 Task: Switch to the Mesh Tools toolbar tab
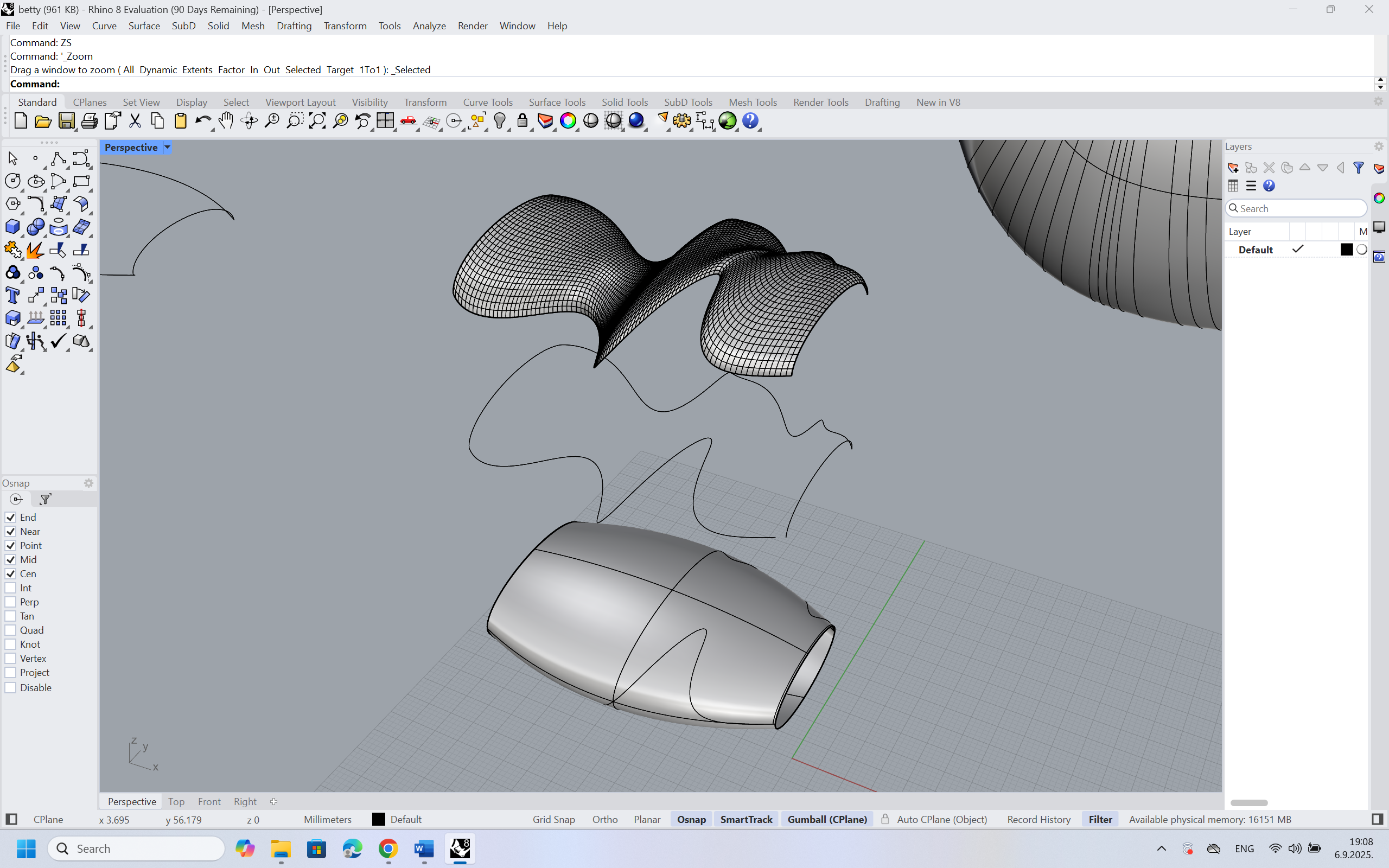pos(753,102)
